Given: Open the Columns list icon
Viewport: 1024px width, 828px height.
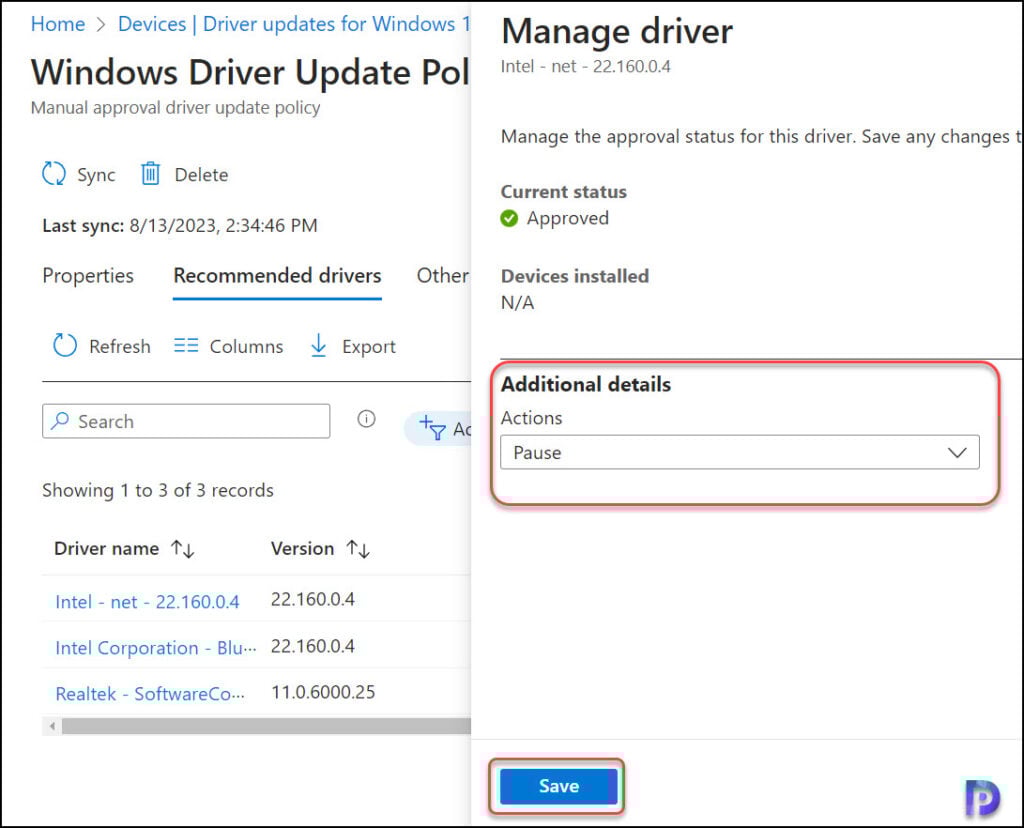Looking at the screenshot, I should 186,345.
